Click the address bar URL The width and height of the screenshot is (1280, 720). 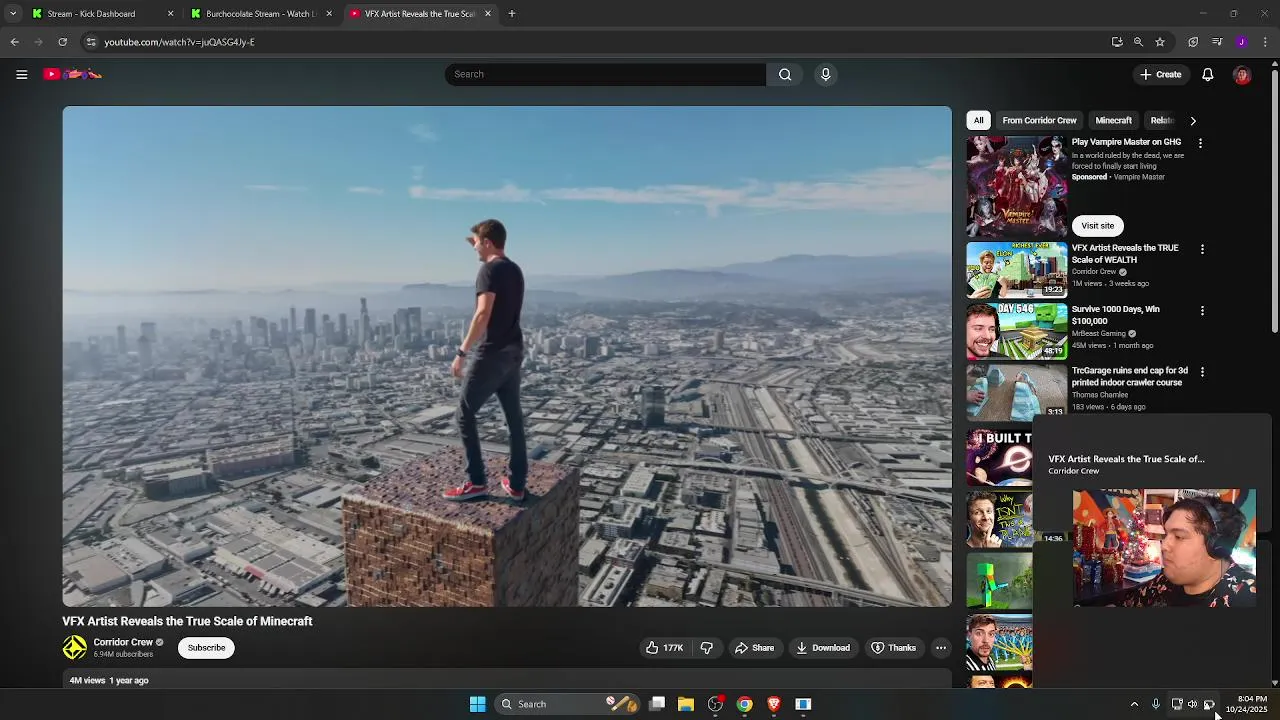pos(179,42)
